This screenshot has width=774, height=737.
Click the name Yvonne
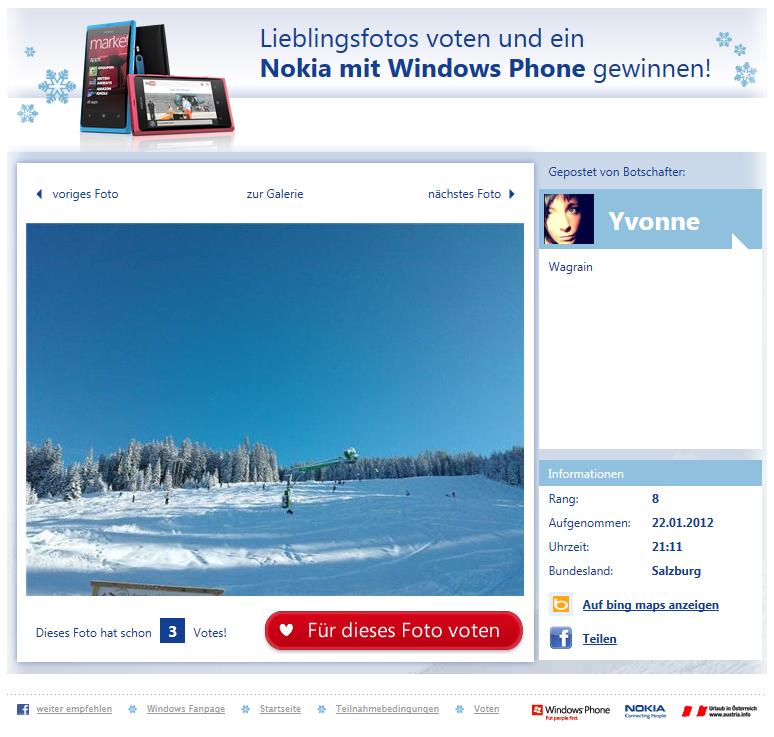pyautogui.click(x=654, y=221)
